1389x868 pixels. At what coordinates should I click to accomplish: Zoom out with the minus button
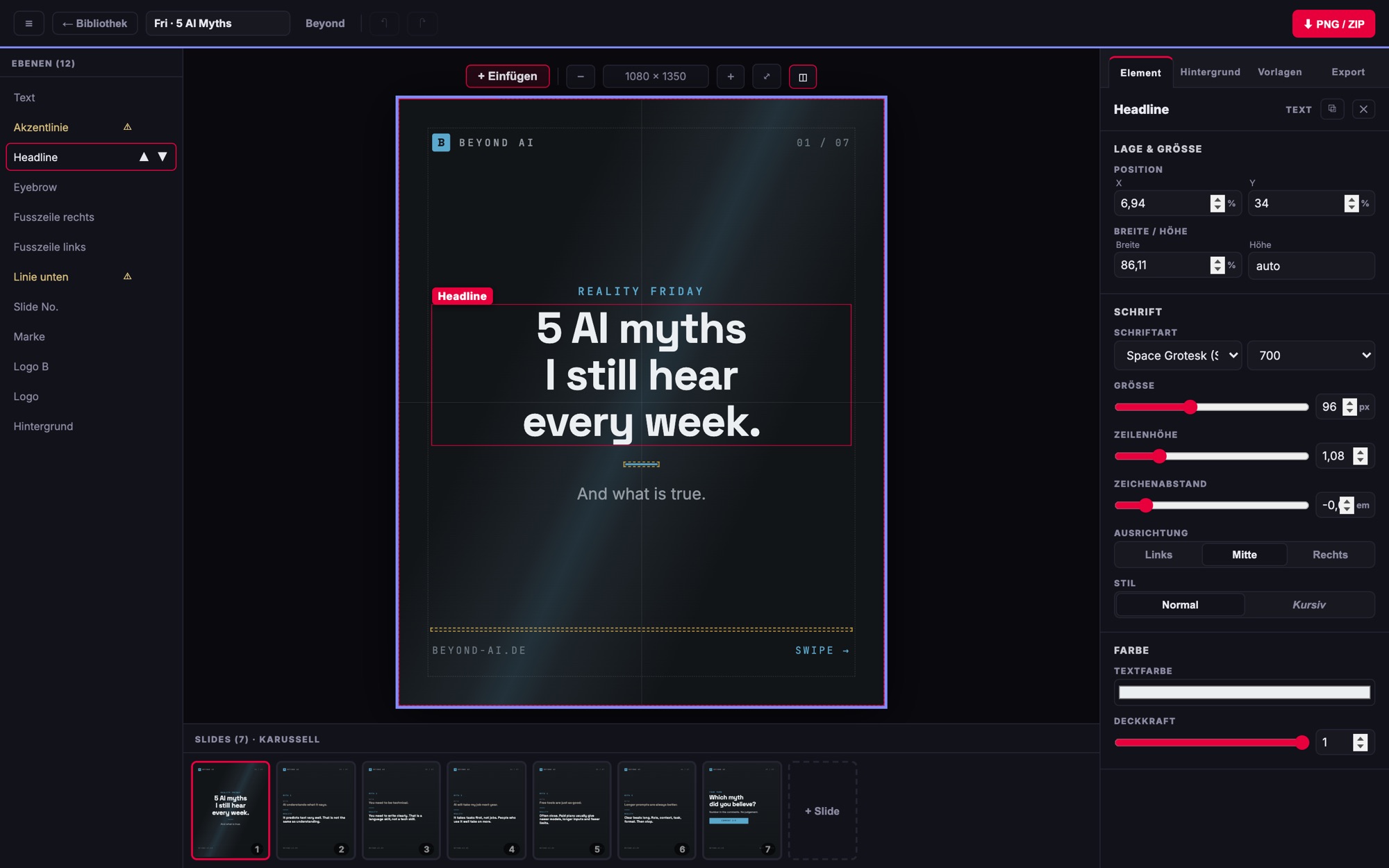[581, 76]
